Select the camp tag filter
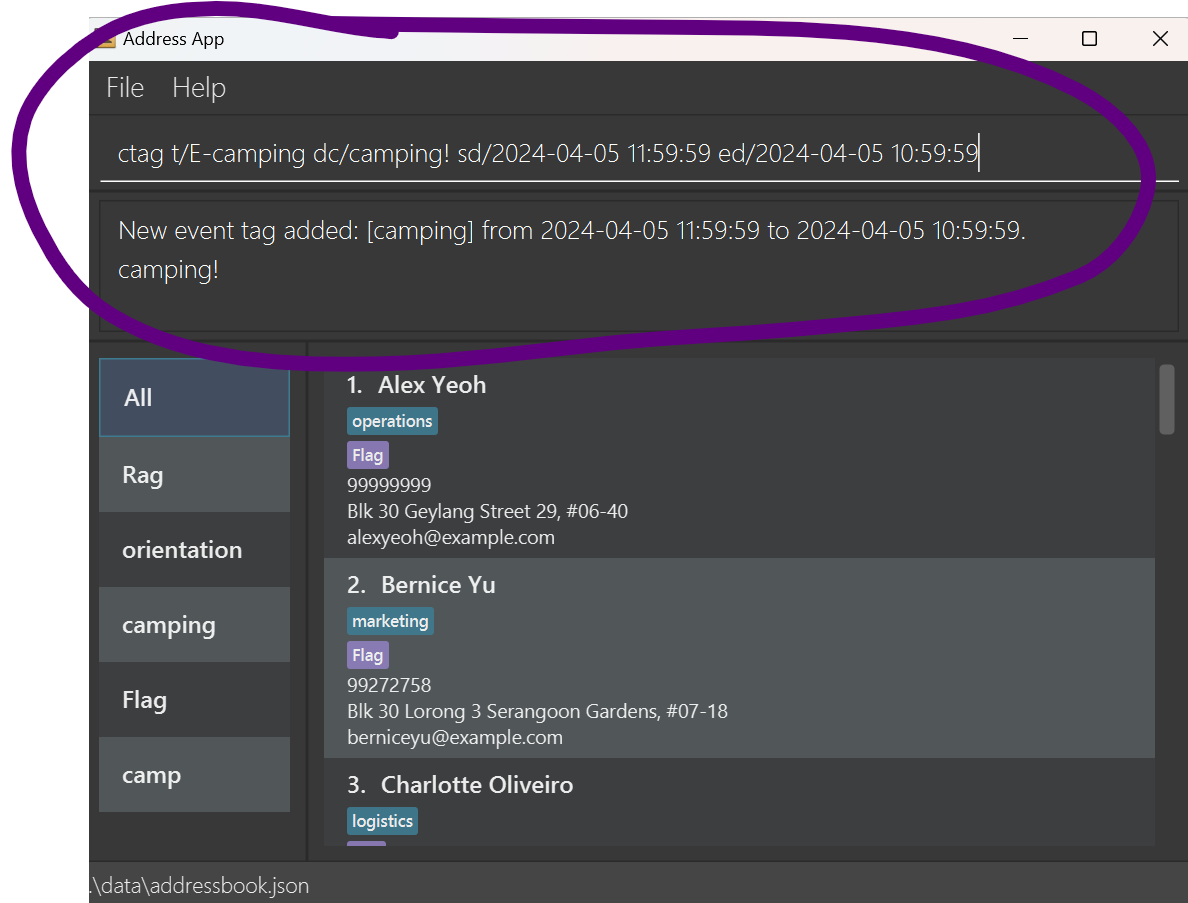Screen dimensions: 1188x903 (x=195, y=775)
